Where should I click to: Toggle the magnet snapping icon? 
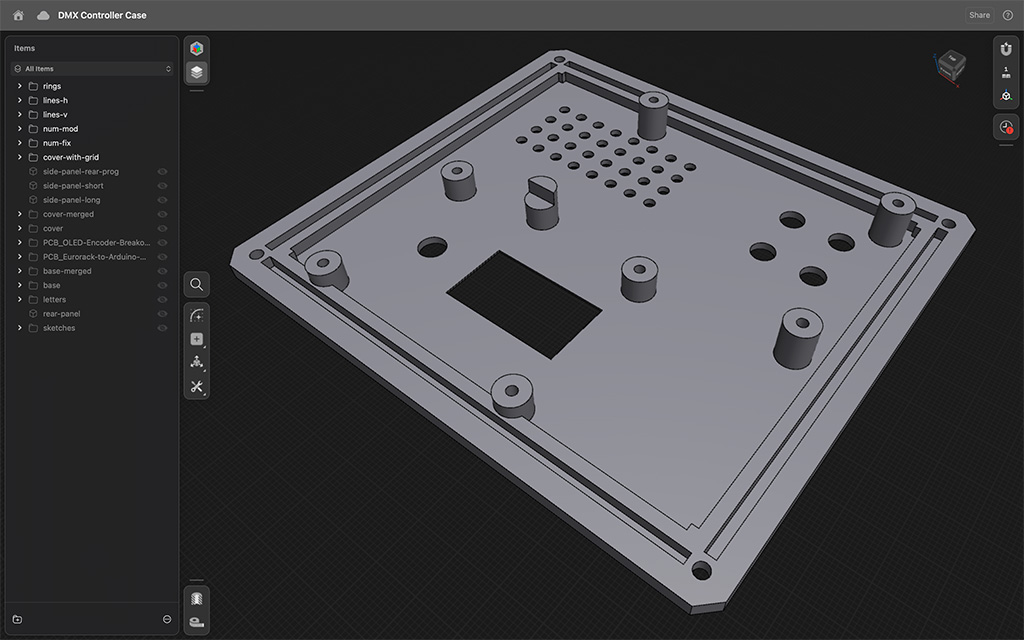point(1006,49)
